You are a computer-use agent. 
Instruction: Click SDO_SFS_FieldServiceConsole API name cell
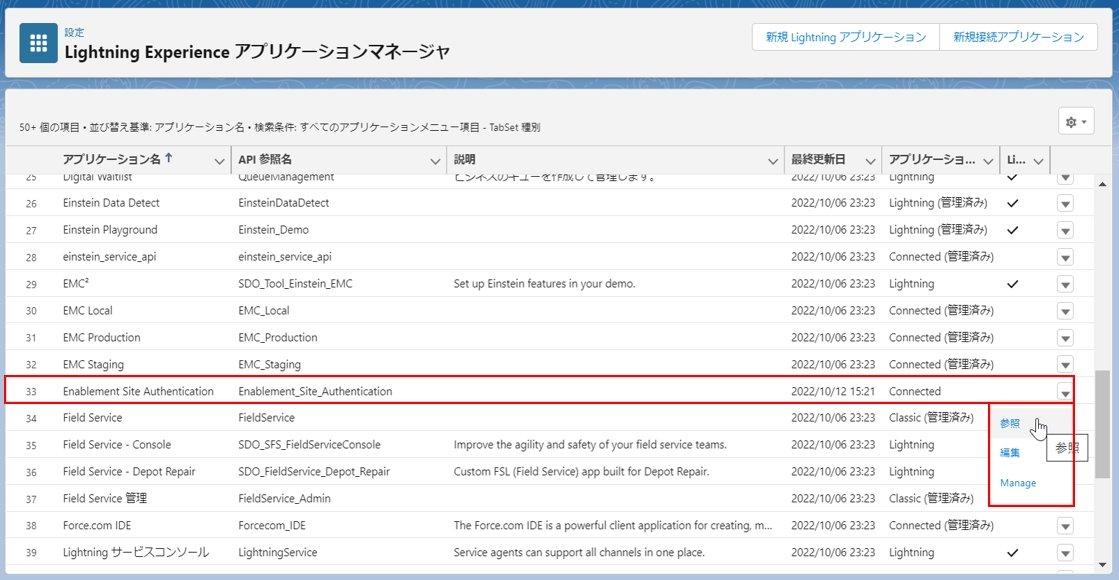pyautogui.click(x=309, y=444)
